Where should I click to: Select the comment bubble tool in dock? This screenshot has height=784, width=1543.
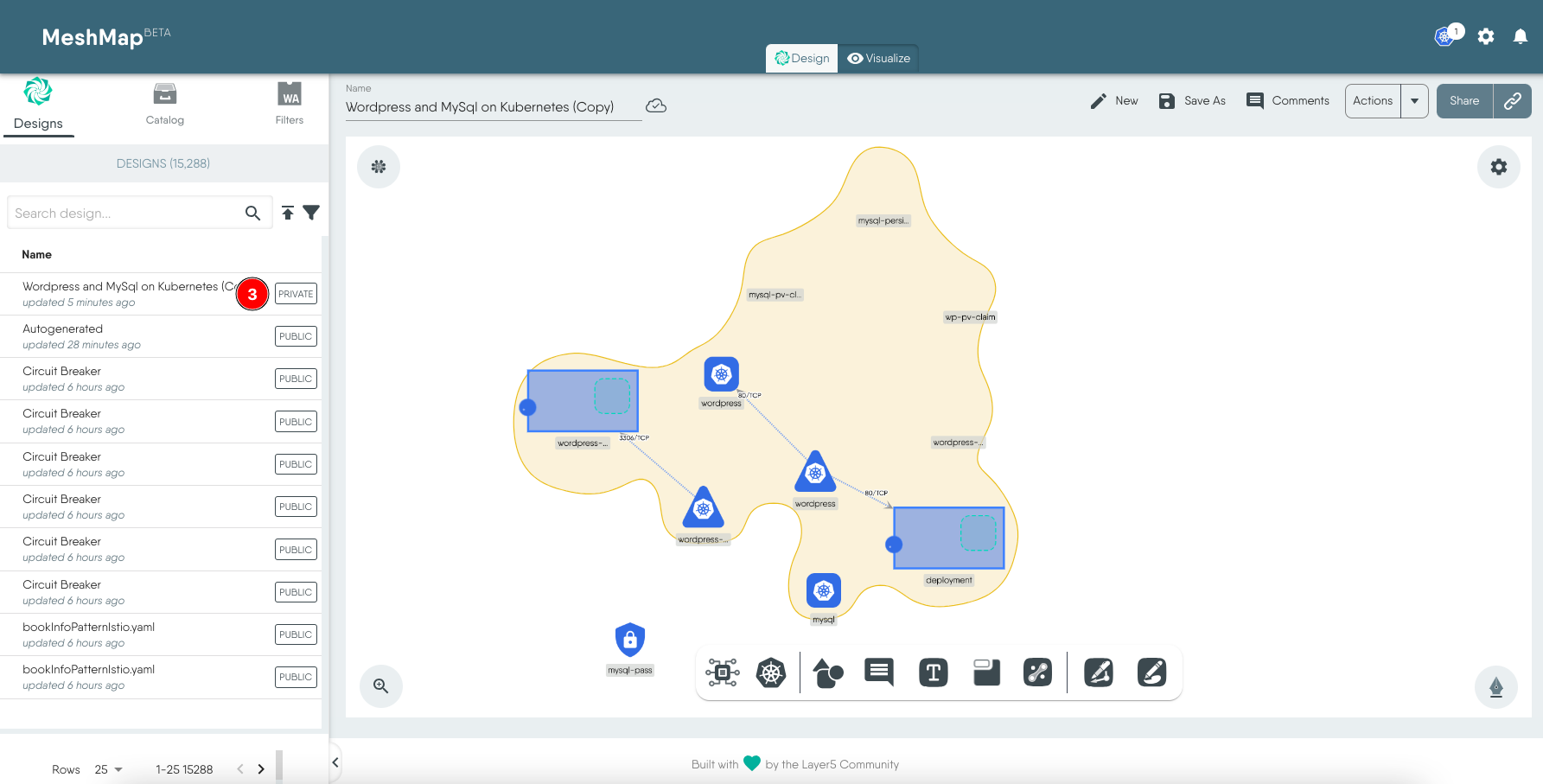point(879,672)
